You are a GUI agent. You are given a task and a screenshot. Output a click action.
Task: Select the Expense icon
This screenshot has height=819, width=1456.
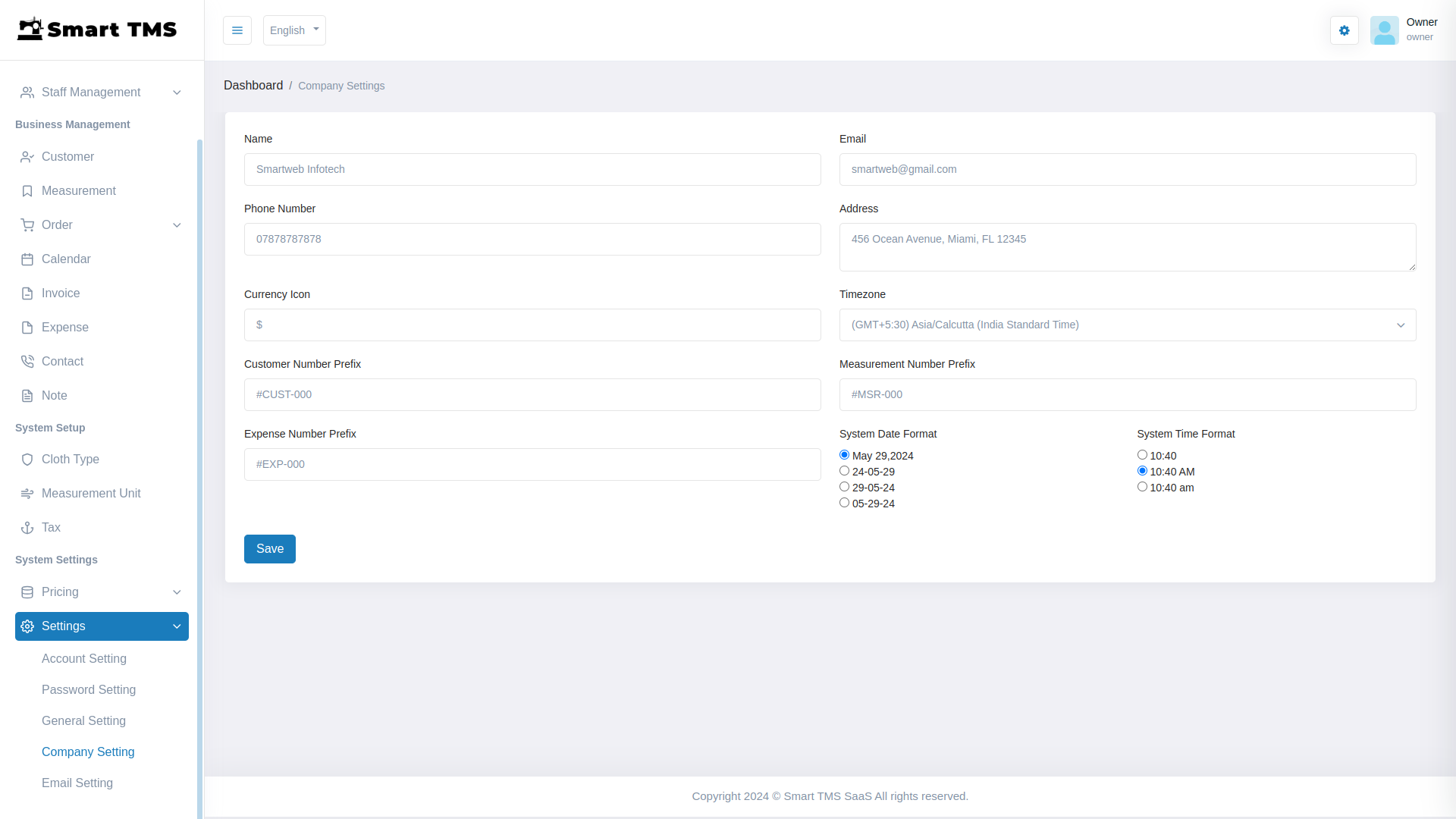(x=27, y=328)
